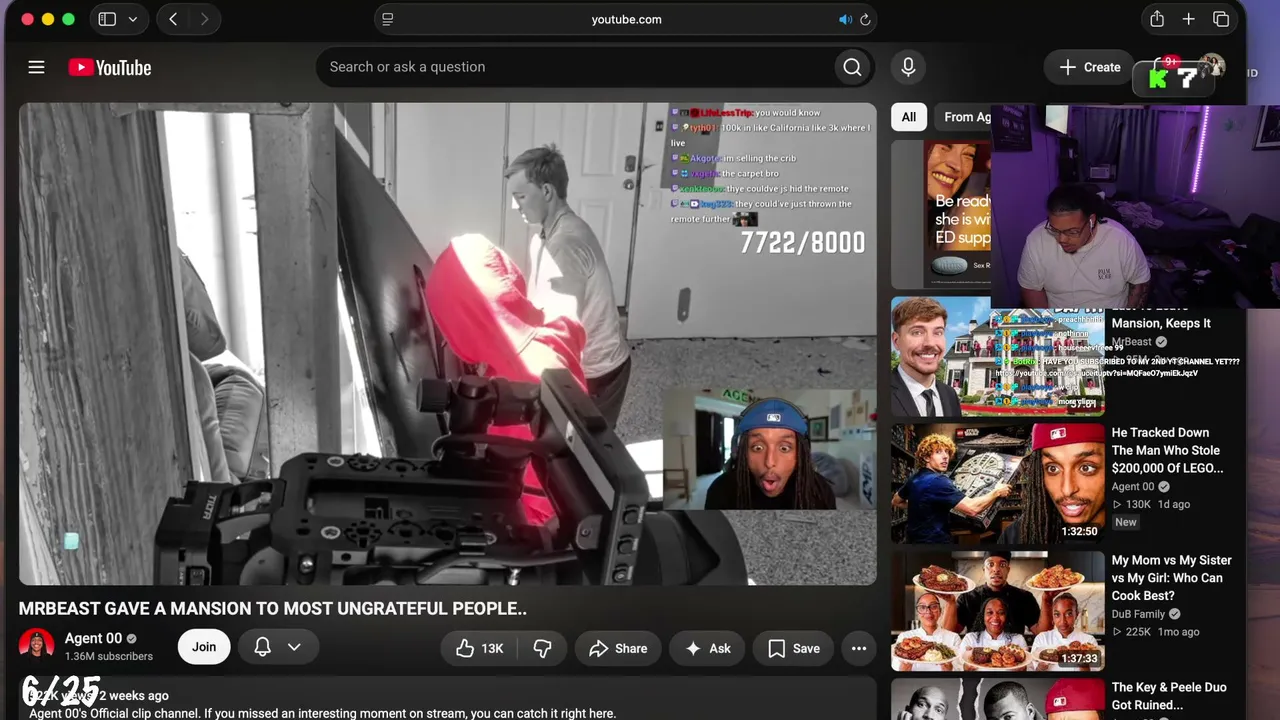Open the 'Be ready' sponsored ad thumbnail

click(941, 214)
